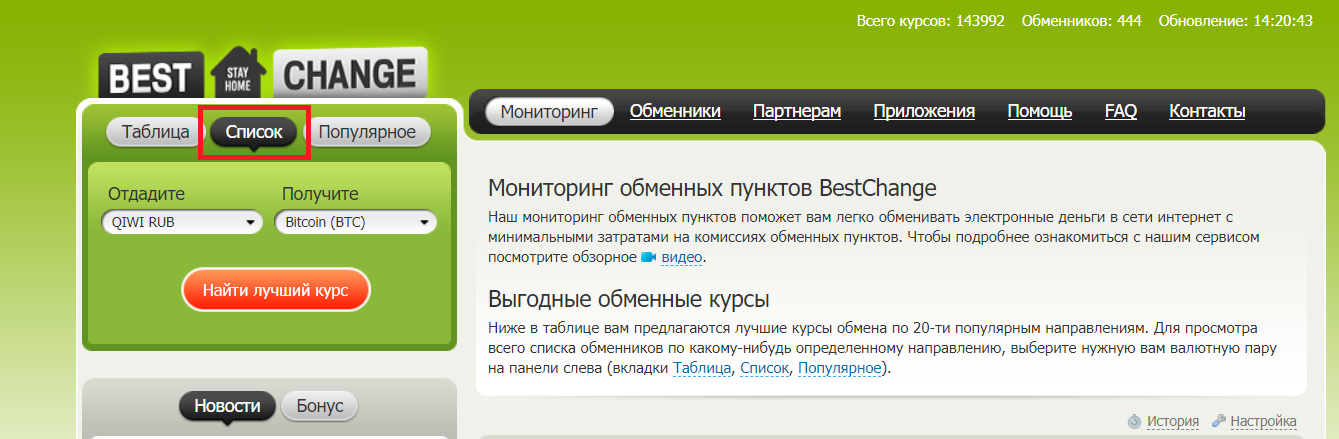Open the Помощь menu item
Image resolution: width=1339 pixels, height=439 pixels.
(1040, 111)
